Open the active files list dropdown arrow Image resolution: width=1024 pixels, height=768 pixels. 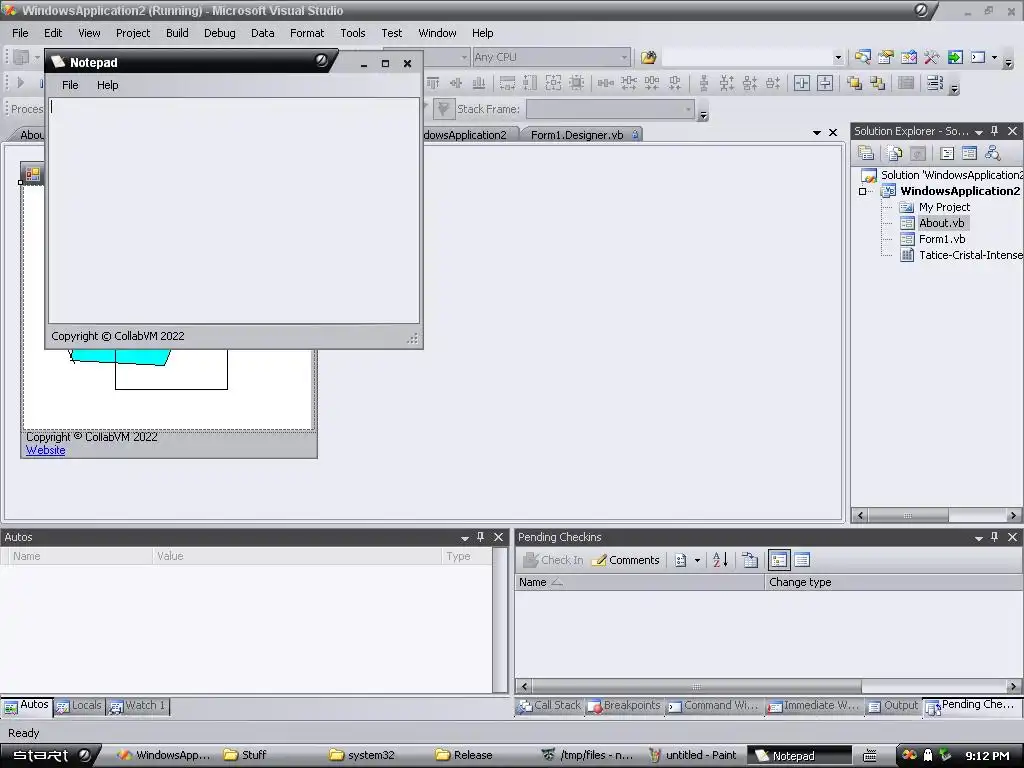tap(817, 133)
